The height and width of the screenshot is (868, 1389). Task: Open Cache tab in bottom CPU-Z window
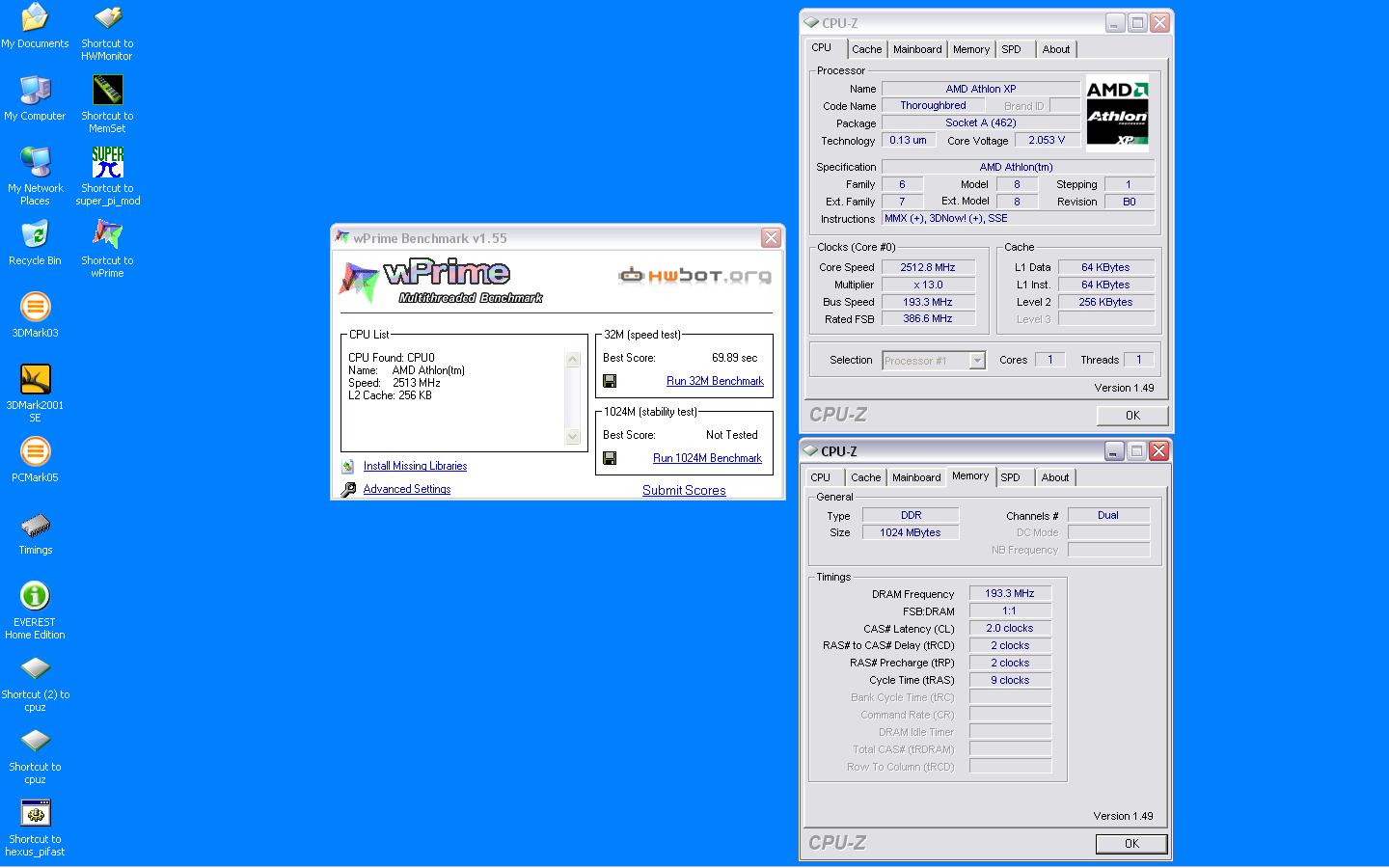point(865,477)
